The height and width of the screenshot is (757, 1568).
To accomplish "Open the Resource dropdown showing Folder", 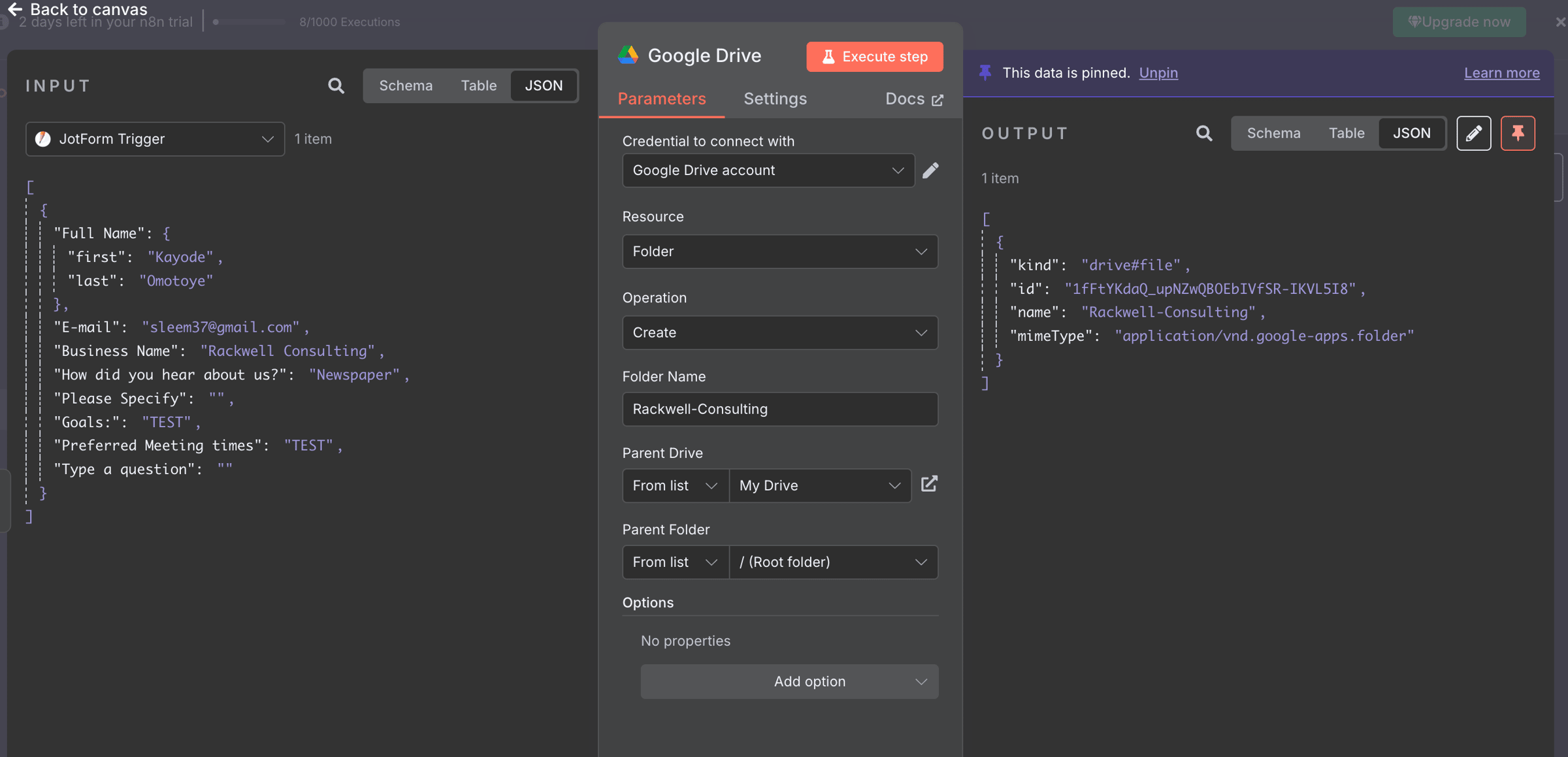I will click(x=780, y=251).
